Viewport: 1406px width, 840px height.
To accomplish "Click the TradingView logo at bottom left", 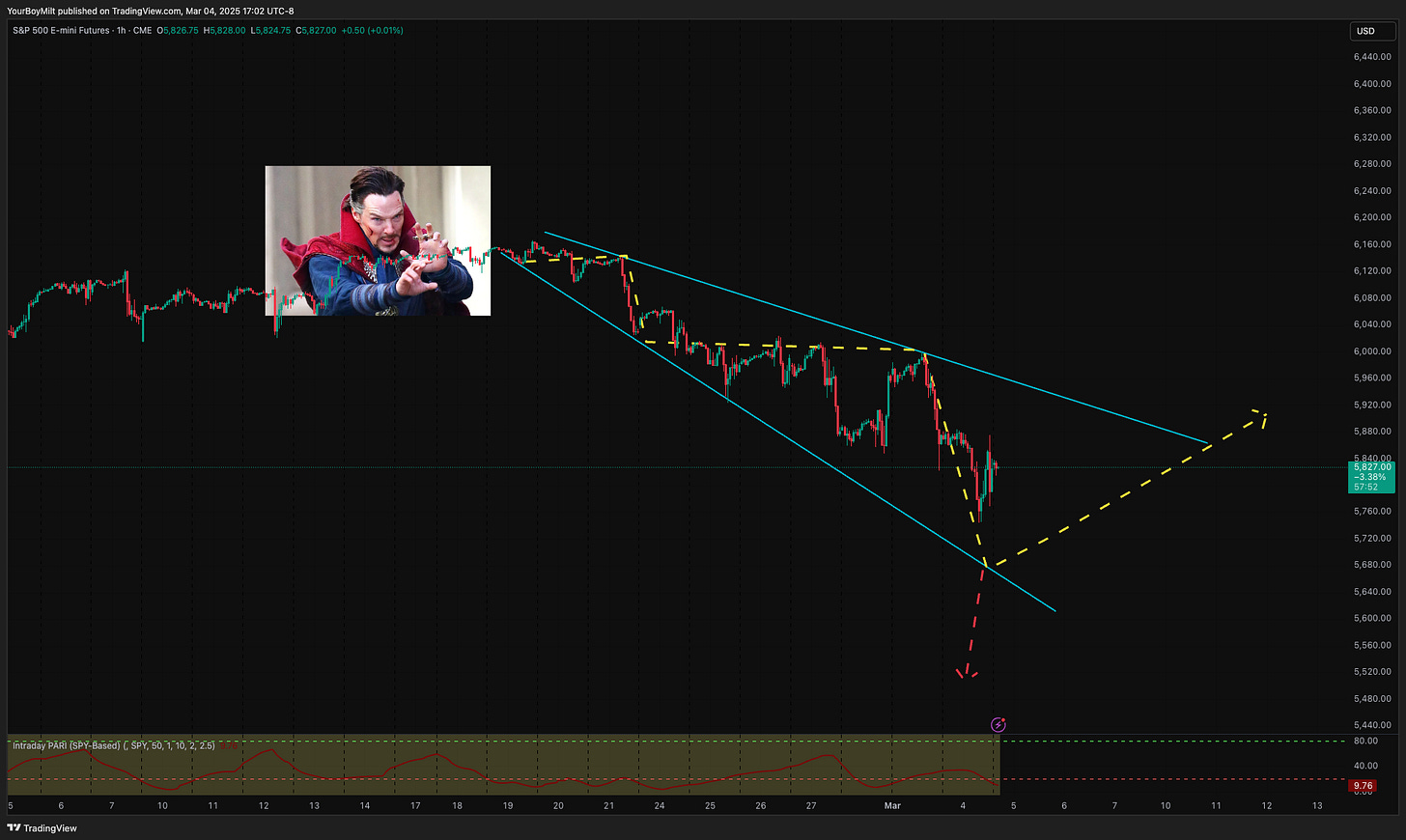I will point(42,827).
